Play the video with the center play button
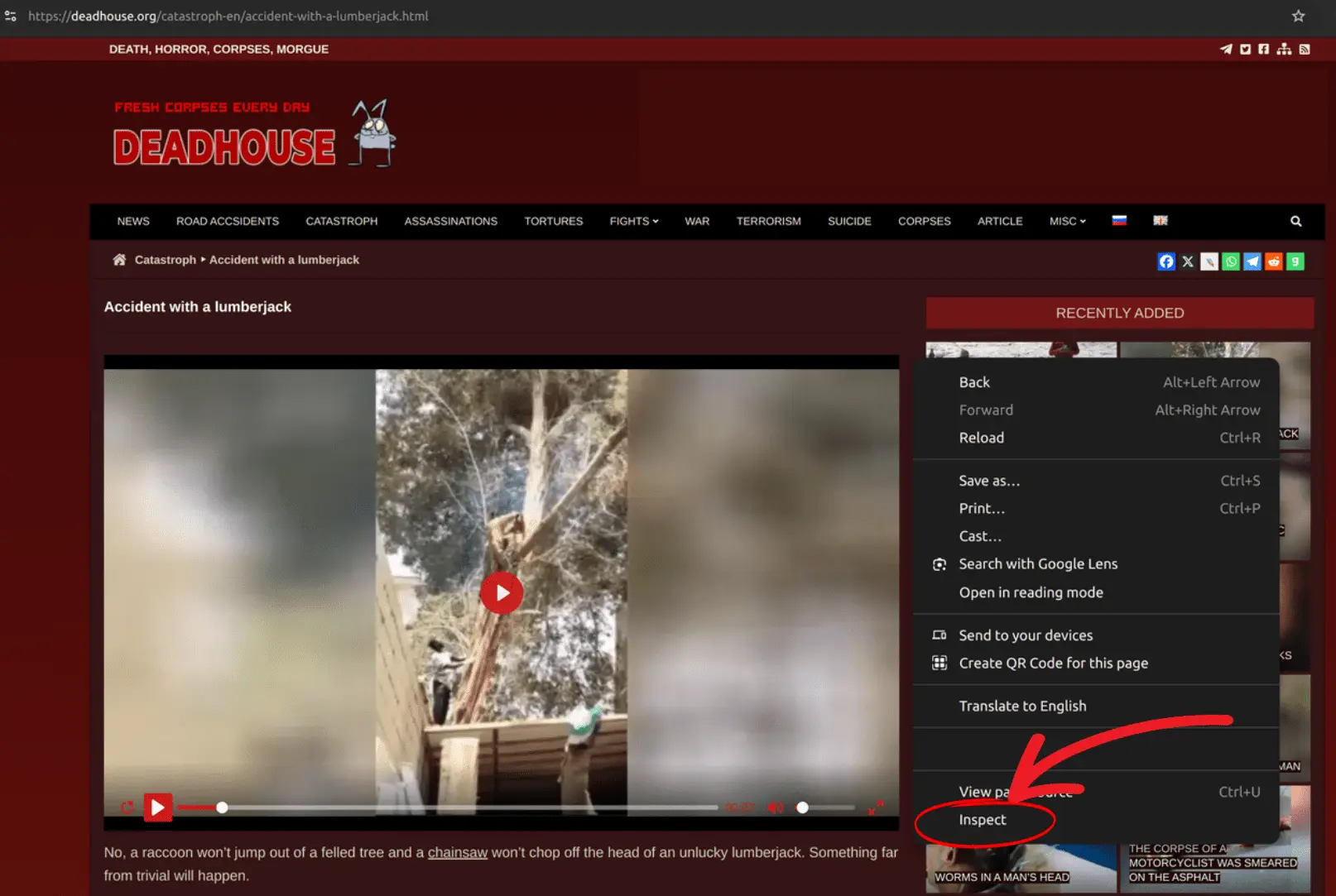This screenshot has width=1336, height=896. click(502, 592)
